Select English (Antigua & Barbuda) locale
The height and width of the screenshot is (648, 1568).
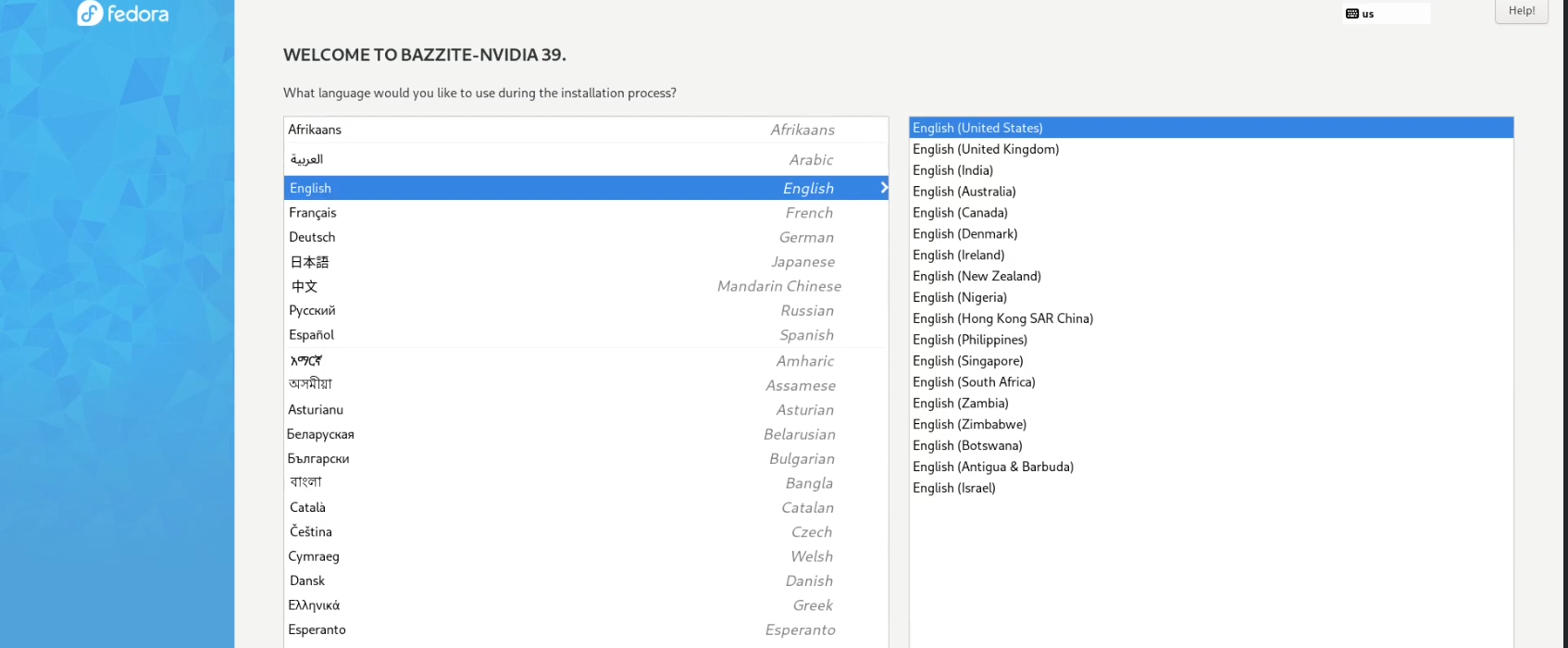point(1211,467)
